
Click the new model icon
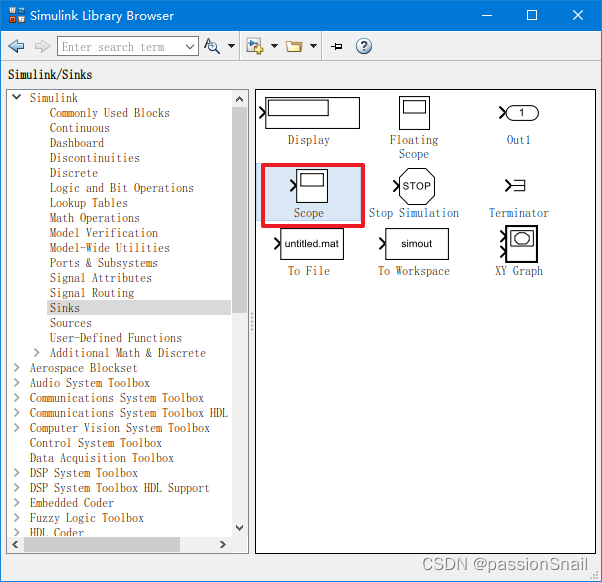point(255,46)
